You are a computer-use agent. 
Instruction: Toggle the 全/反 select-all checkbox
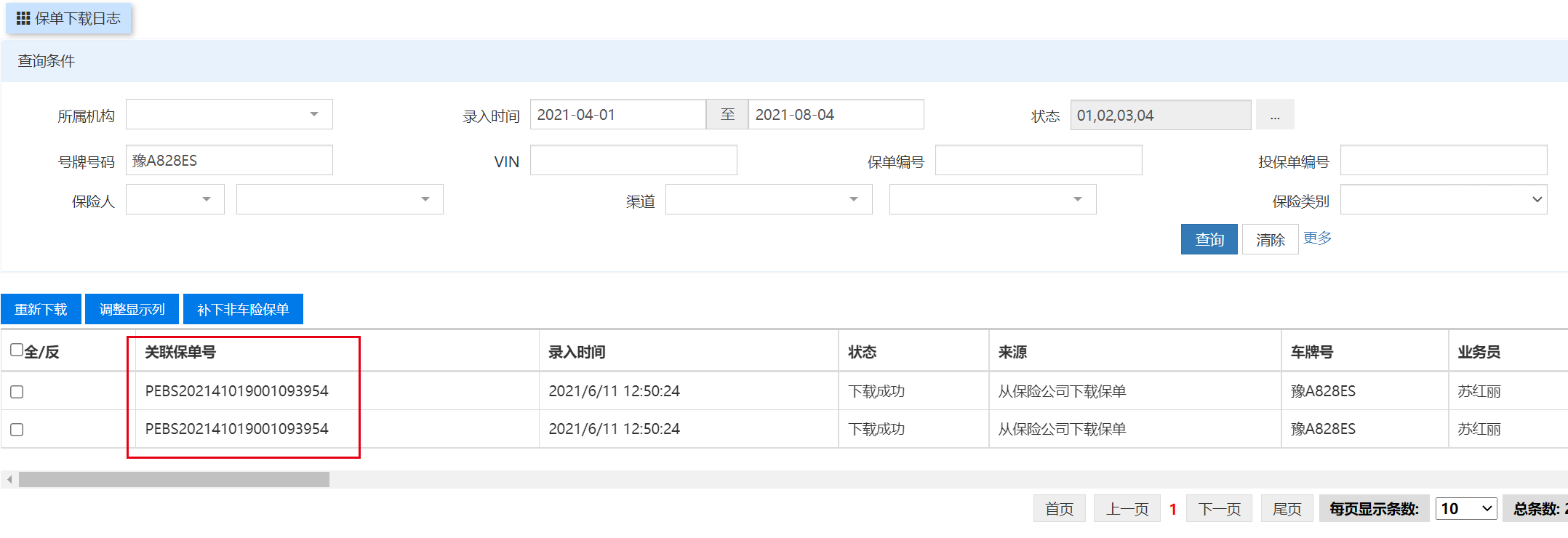coord(17,350)
